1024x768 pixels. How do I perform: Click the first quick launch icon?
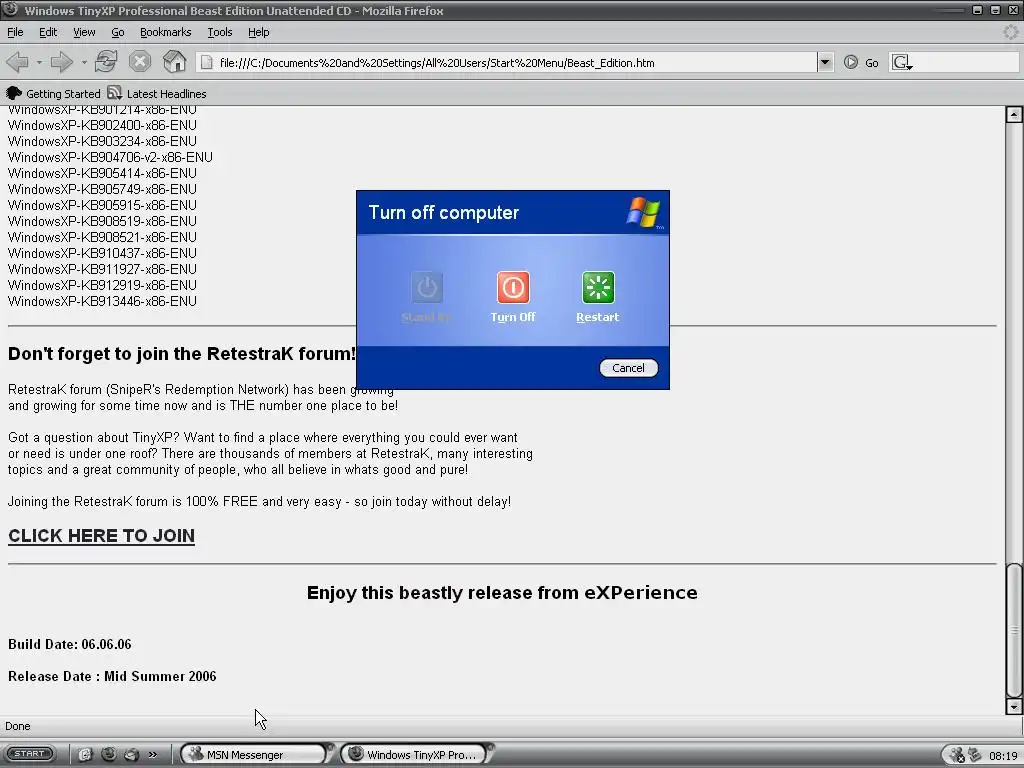point(86,755)
